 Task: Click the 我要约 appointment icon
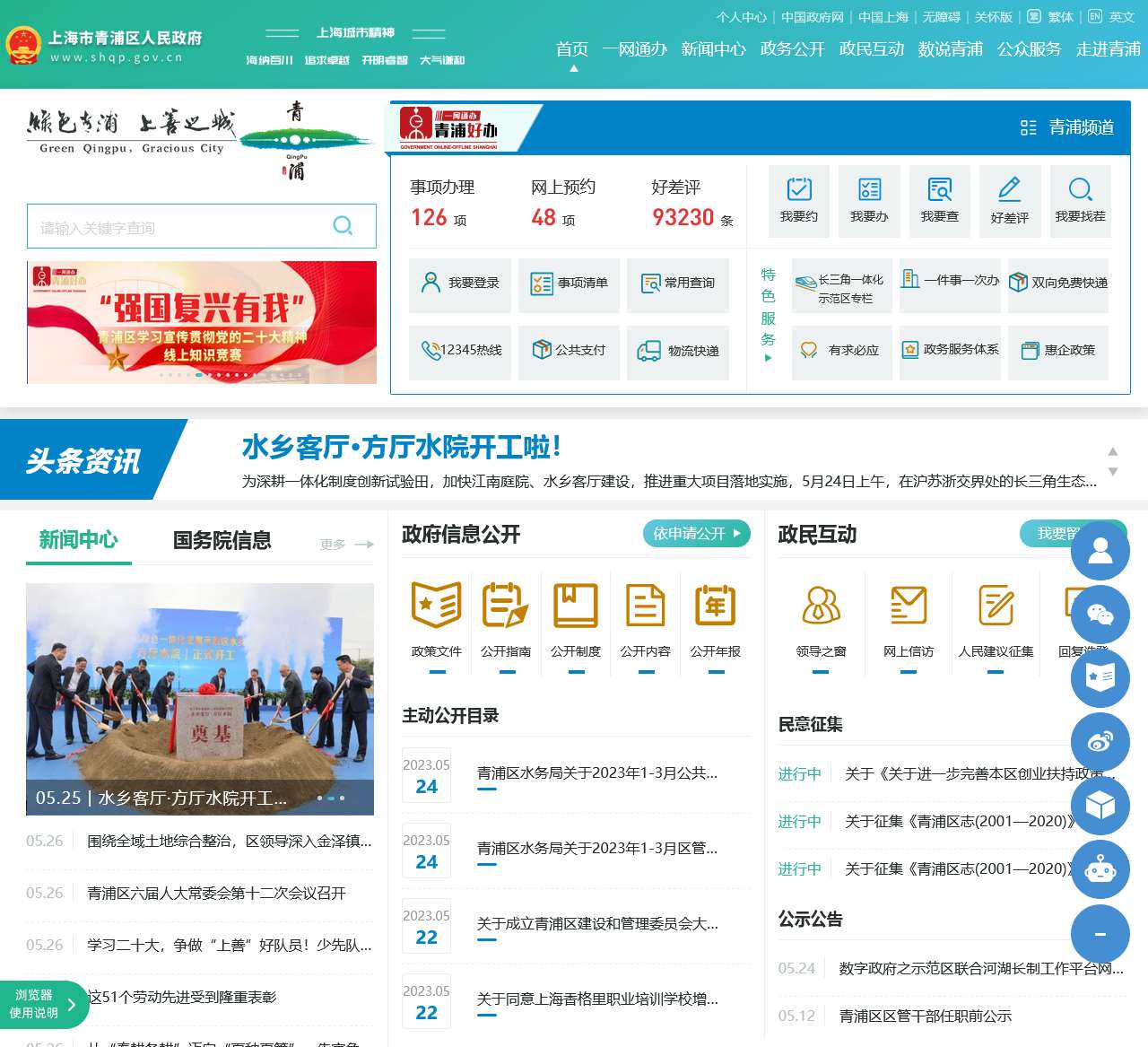click(x=798, y=190)
